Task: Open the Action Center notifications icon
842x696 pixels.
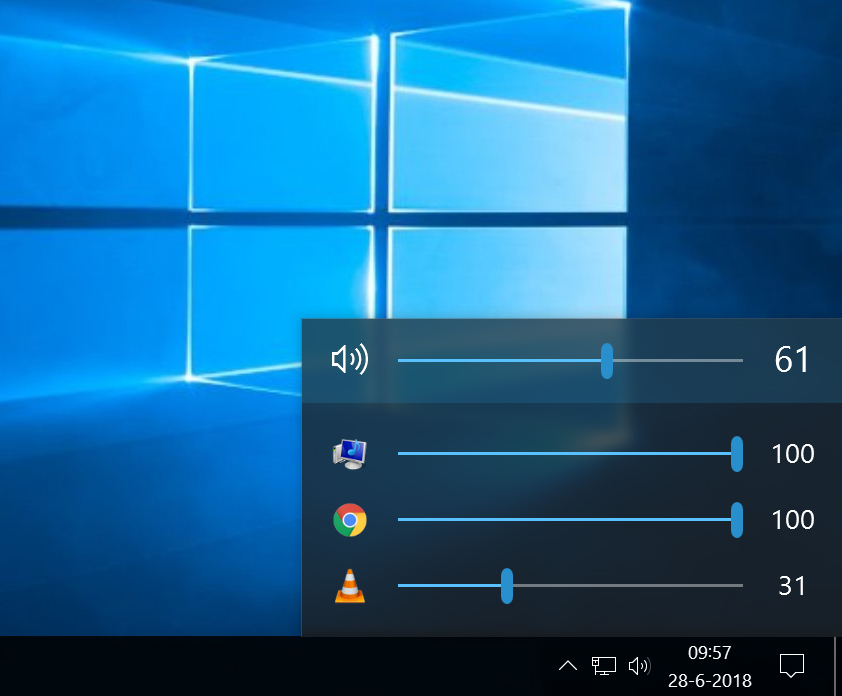Action: point(792,666)
